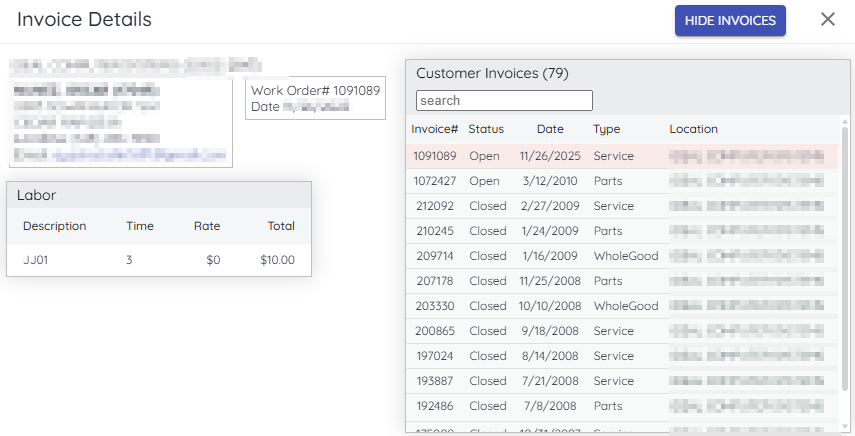Select invoice 192486 Parts row

point(435,406)
